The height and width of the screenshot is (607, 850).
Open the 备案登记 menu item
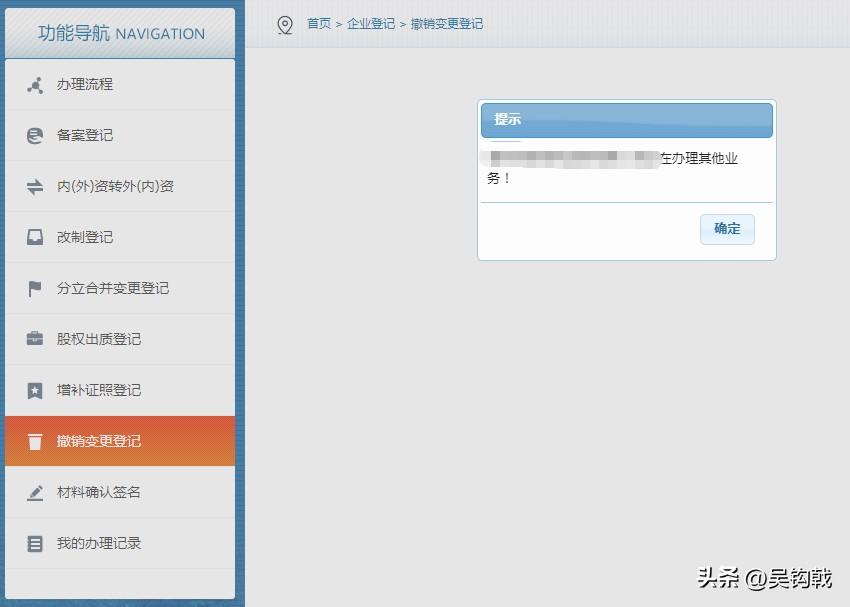pyautogui.click(x=120, y=135)
